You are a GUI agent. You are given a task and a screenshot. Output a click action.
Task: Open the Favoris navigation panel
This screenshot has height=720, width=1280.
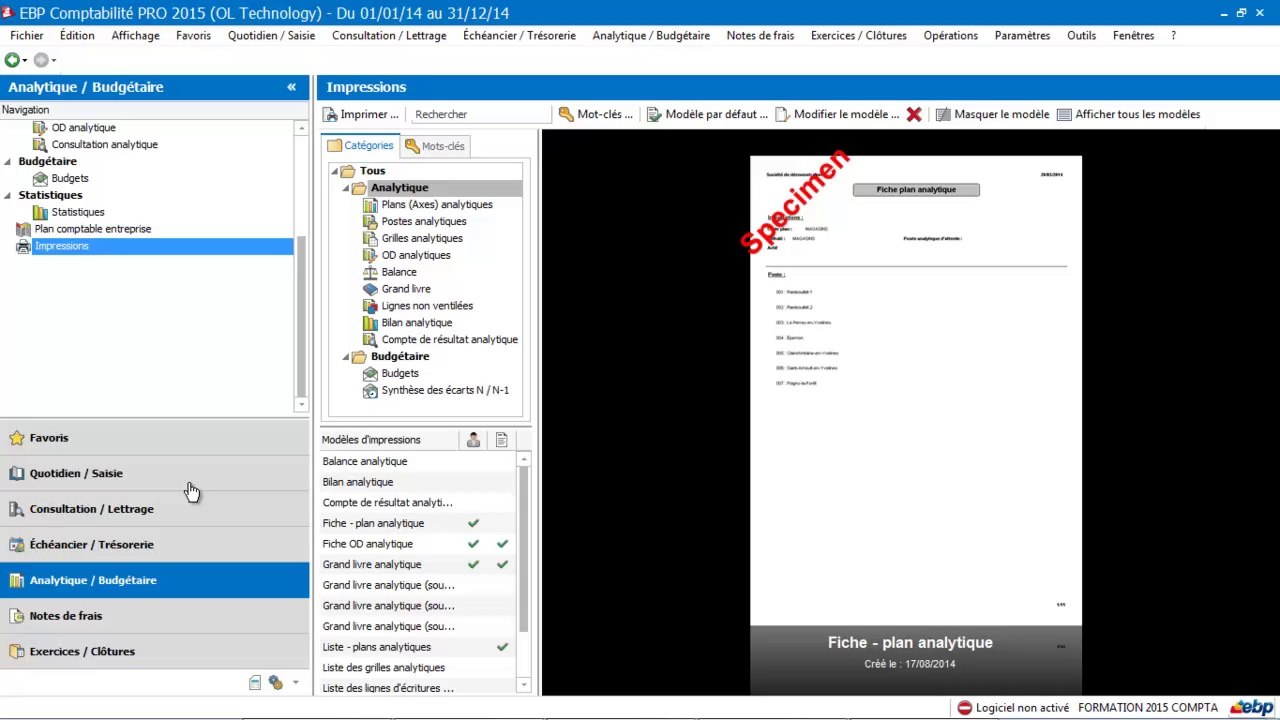pyautogui.click(x=155, y=438)
